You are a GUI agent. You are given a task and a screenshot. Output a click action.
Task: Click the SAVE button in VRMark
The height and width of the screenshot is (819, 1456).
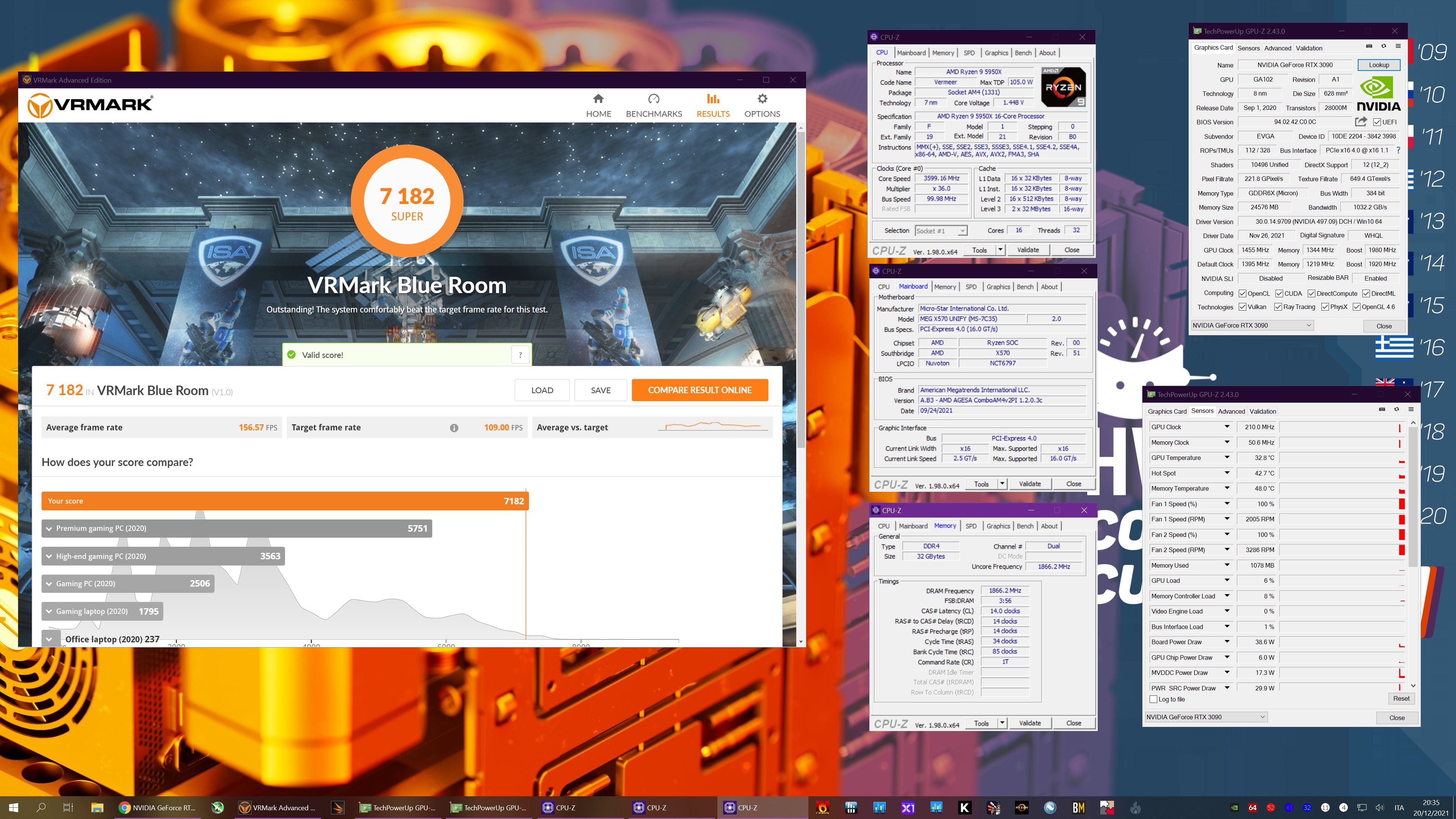600,390
